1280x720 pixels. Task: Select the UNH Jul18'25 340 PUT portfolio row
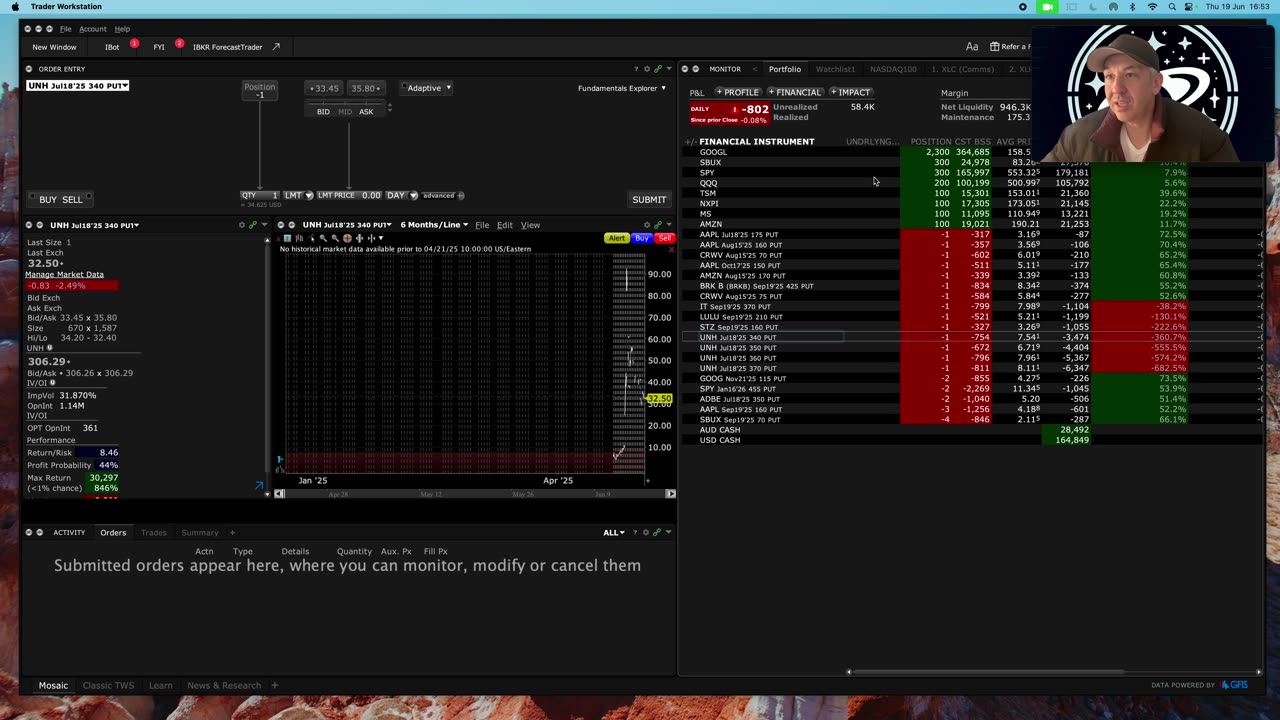tap(971, 338)
